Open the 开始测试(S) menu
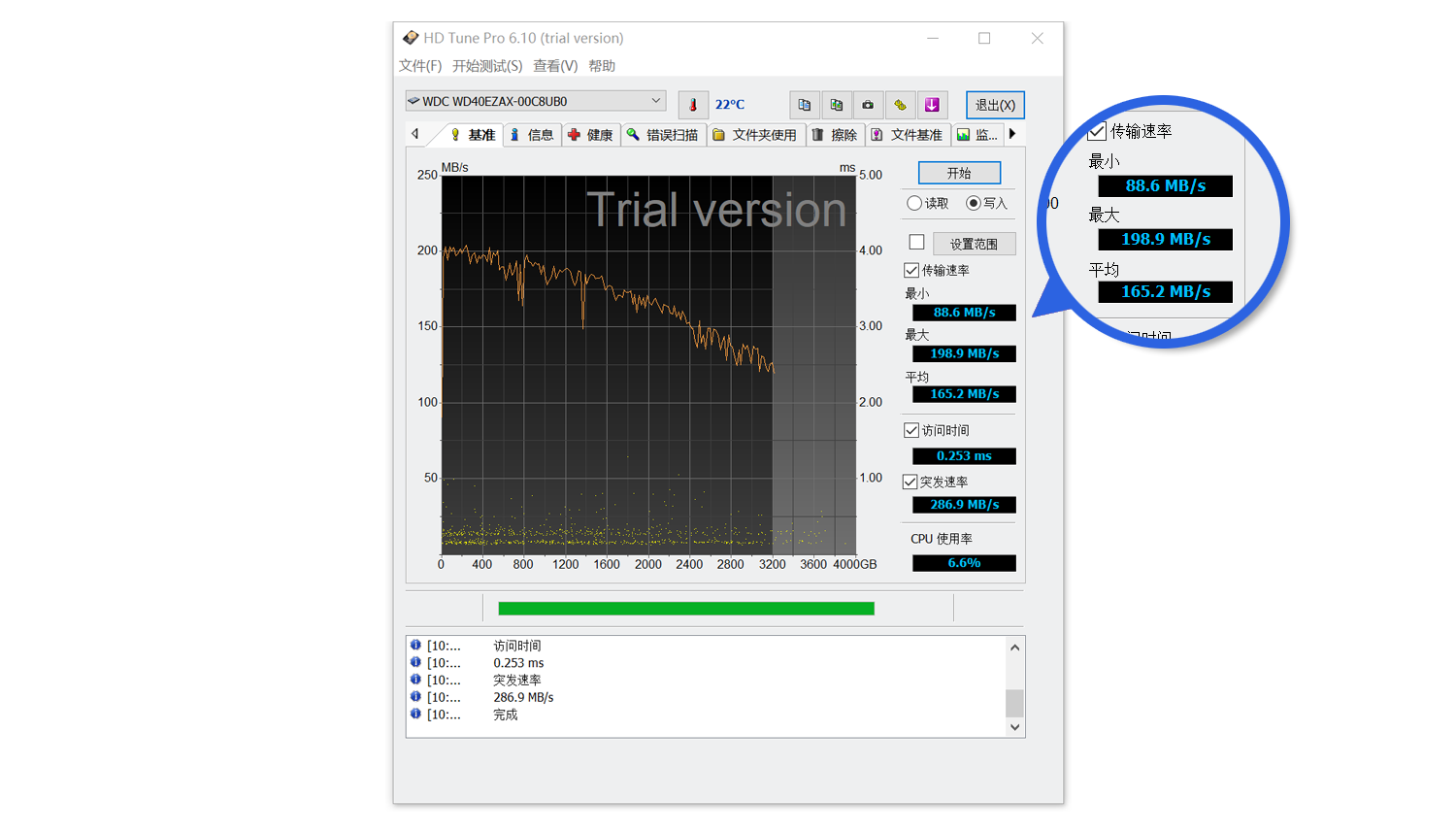 point(487,66)
